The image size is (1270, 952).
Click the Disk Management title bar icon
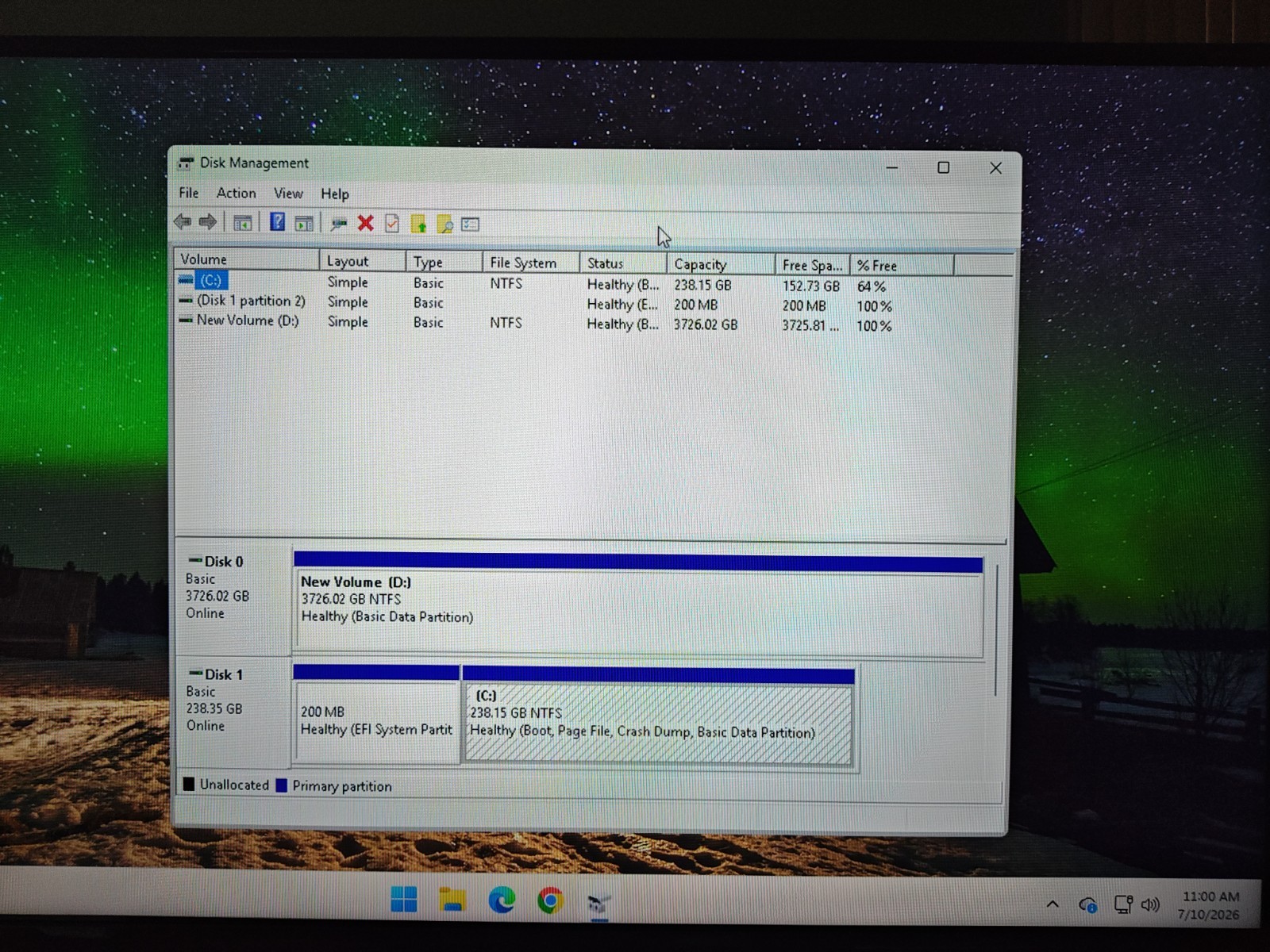(186, 163)
